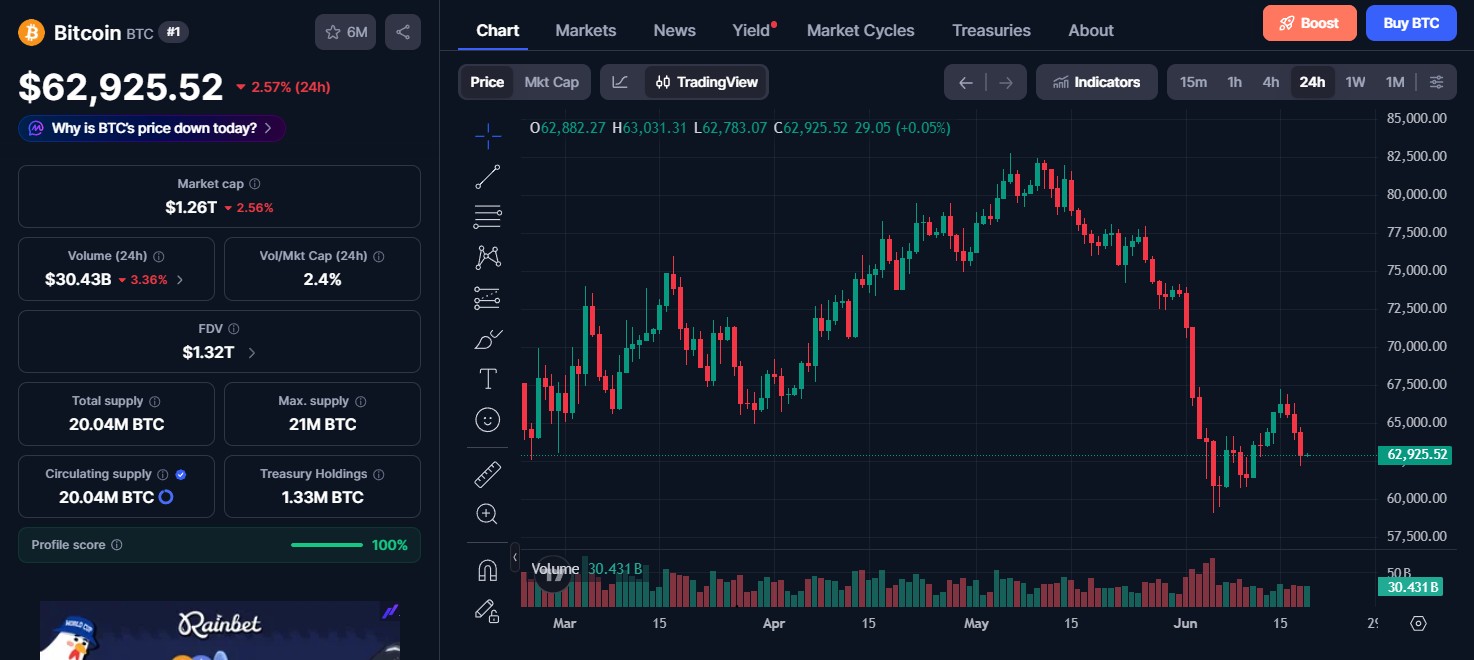This screenshot has width=1474, height=660.
Task: Set interval to 1M
Action: tap(1395, 82)
